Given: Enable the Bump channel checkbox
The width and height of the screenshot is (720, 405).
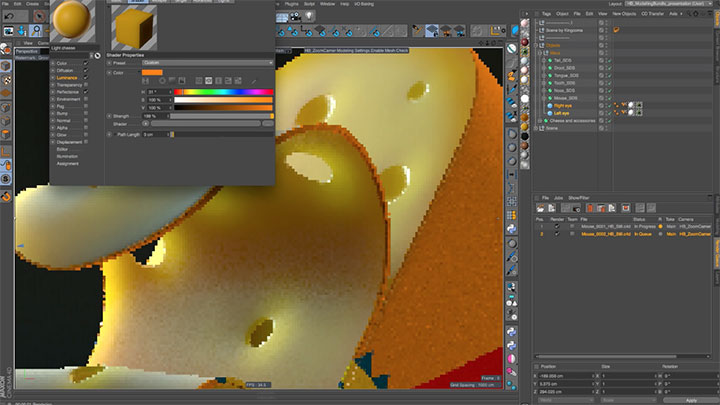Looking at the screenshot, I should (86, 113).
